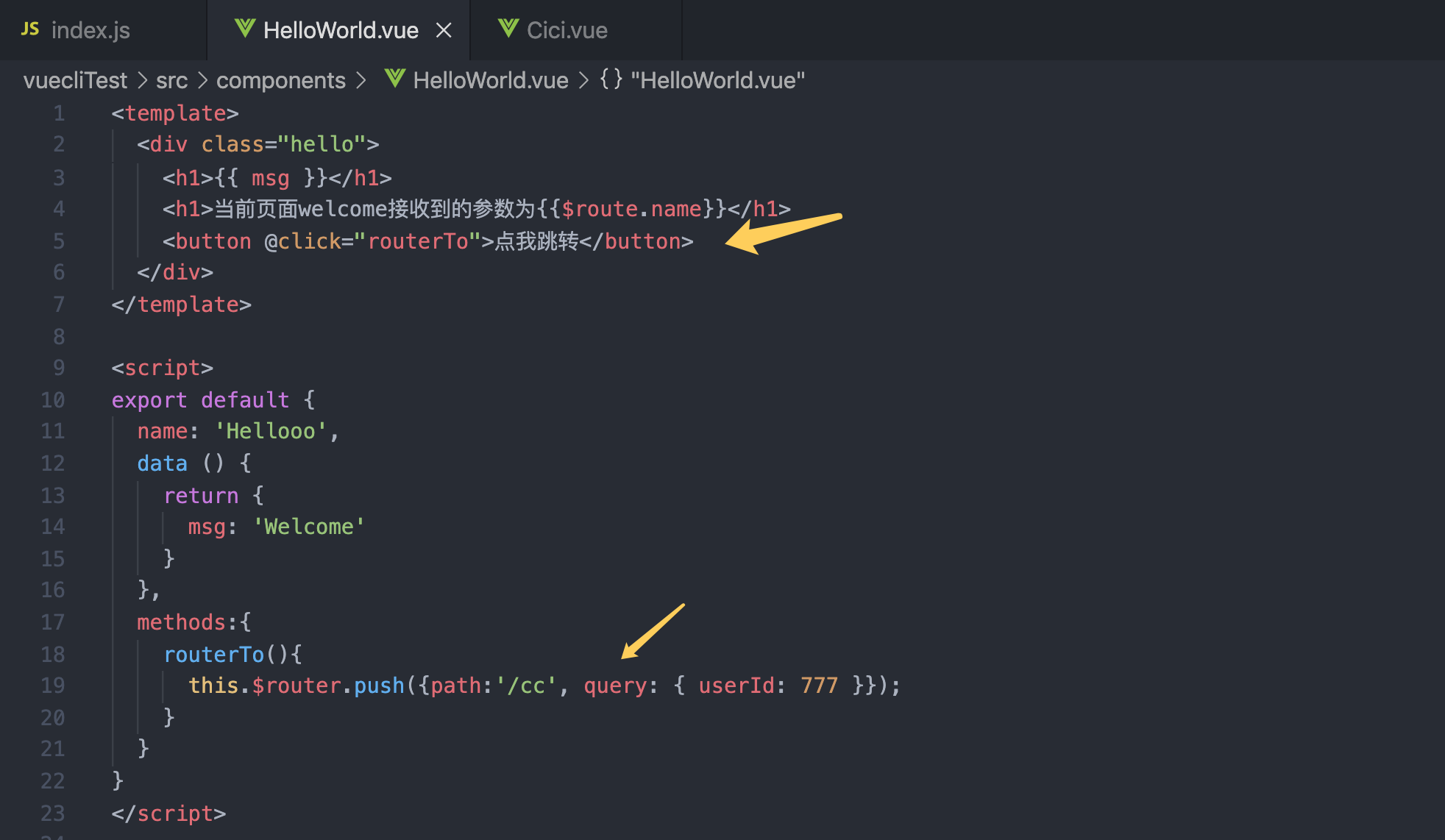The image size is (1445, 840).
Task: Click the Vue icon on HelloWorld.vue tab
Action: (244, 29)
